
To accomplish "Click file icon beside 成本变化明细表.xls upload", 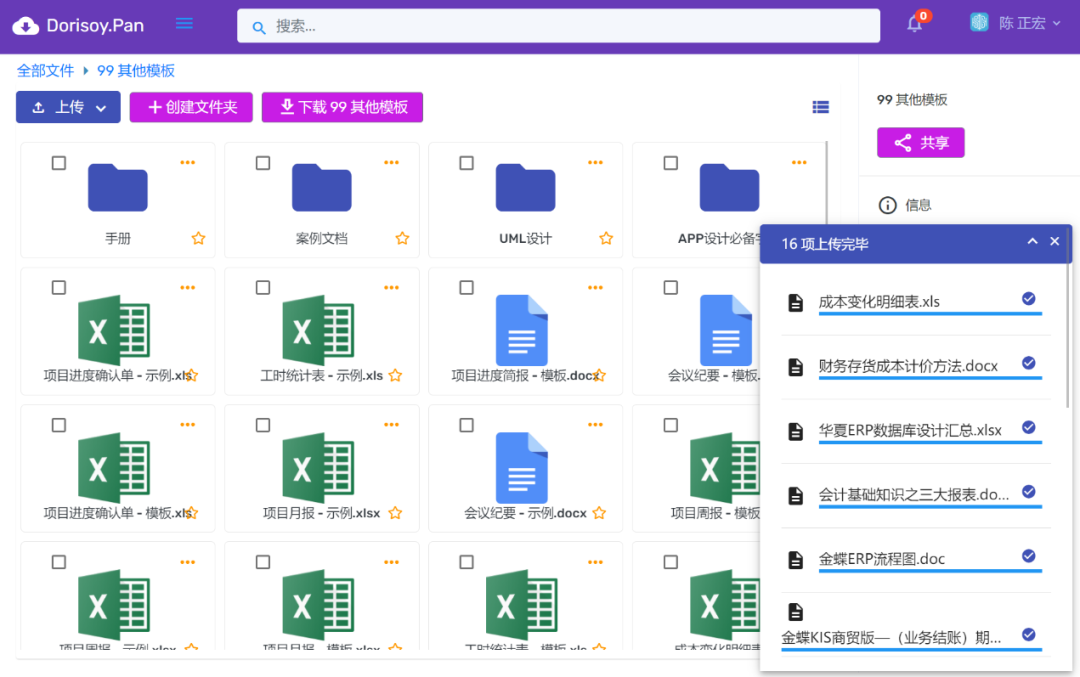I will [796, 302].
